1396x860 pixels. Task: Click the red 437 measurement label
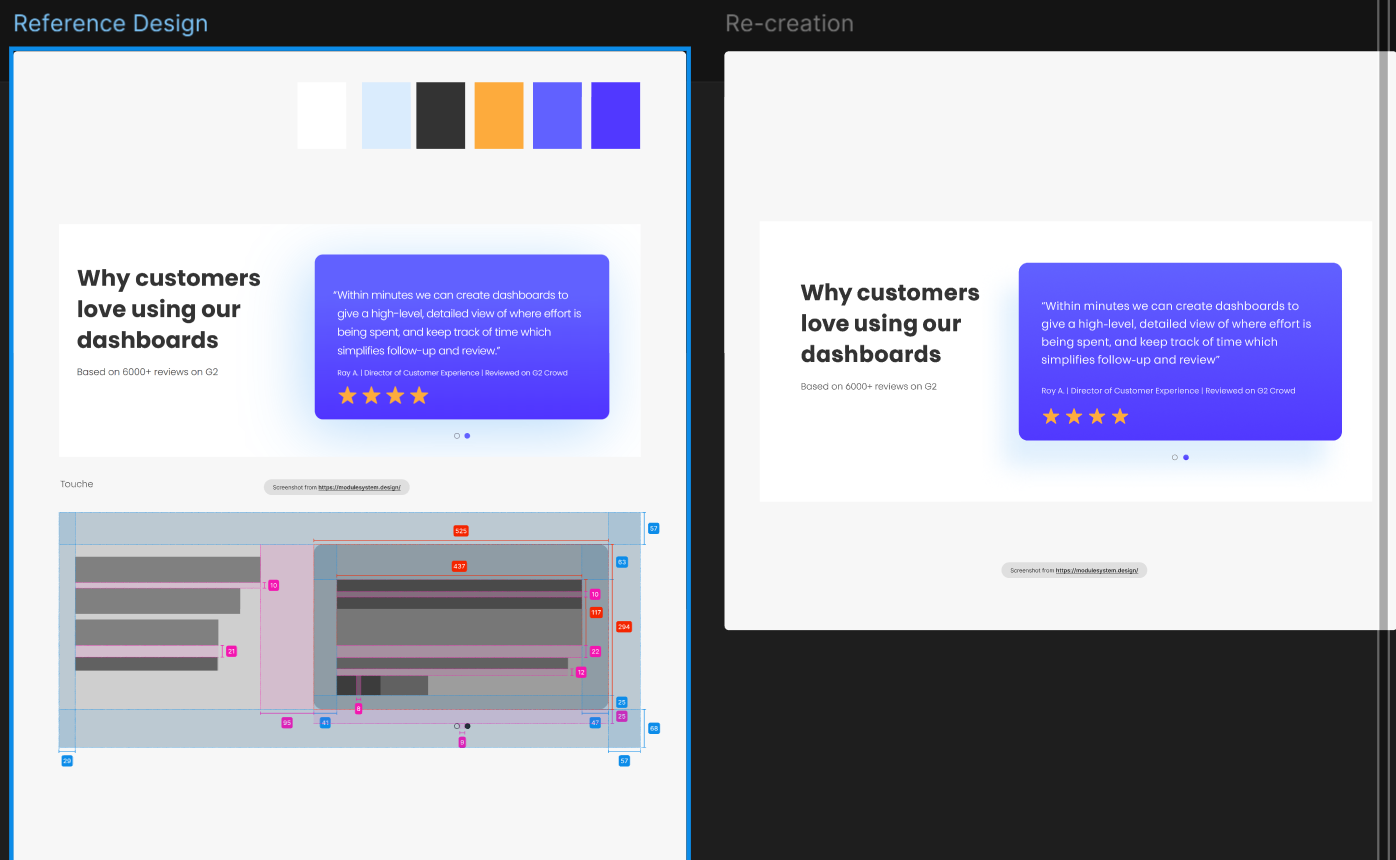pos(459,566)
